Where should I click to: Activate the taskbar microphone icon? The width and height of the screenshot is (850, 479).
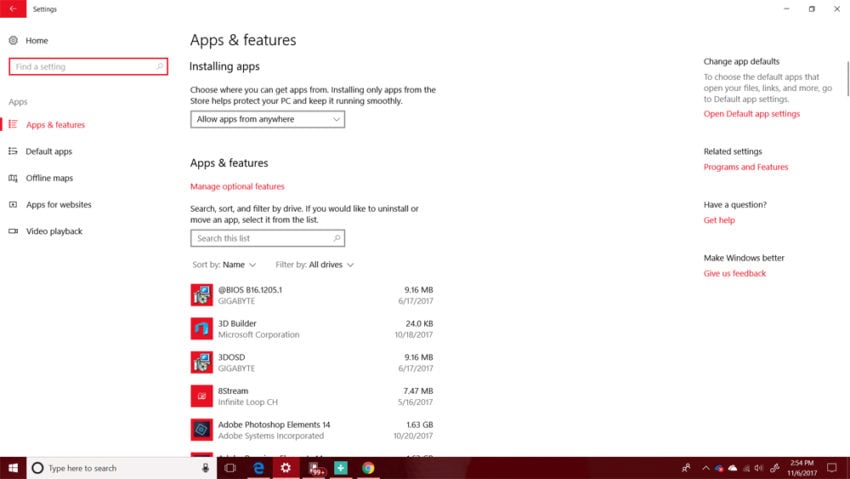click(205, 468)
